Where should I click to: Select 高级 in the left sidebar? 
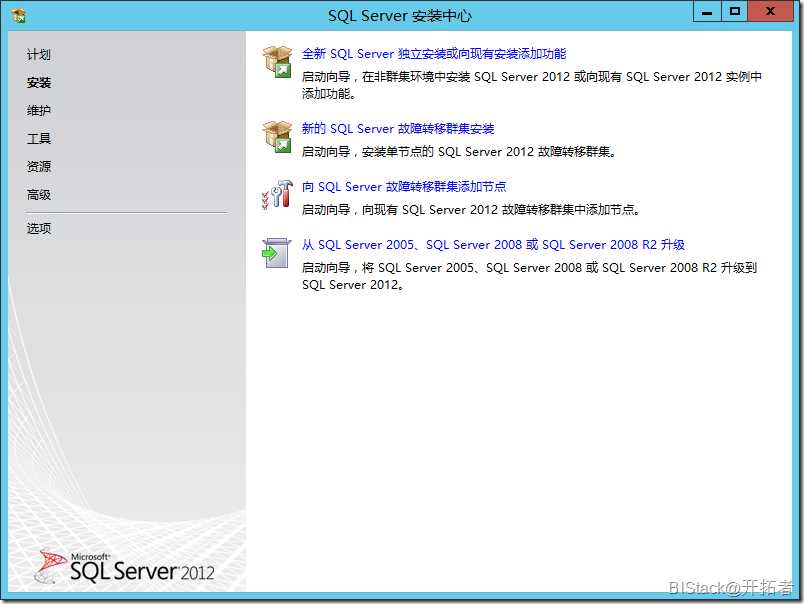click(39, 195)
